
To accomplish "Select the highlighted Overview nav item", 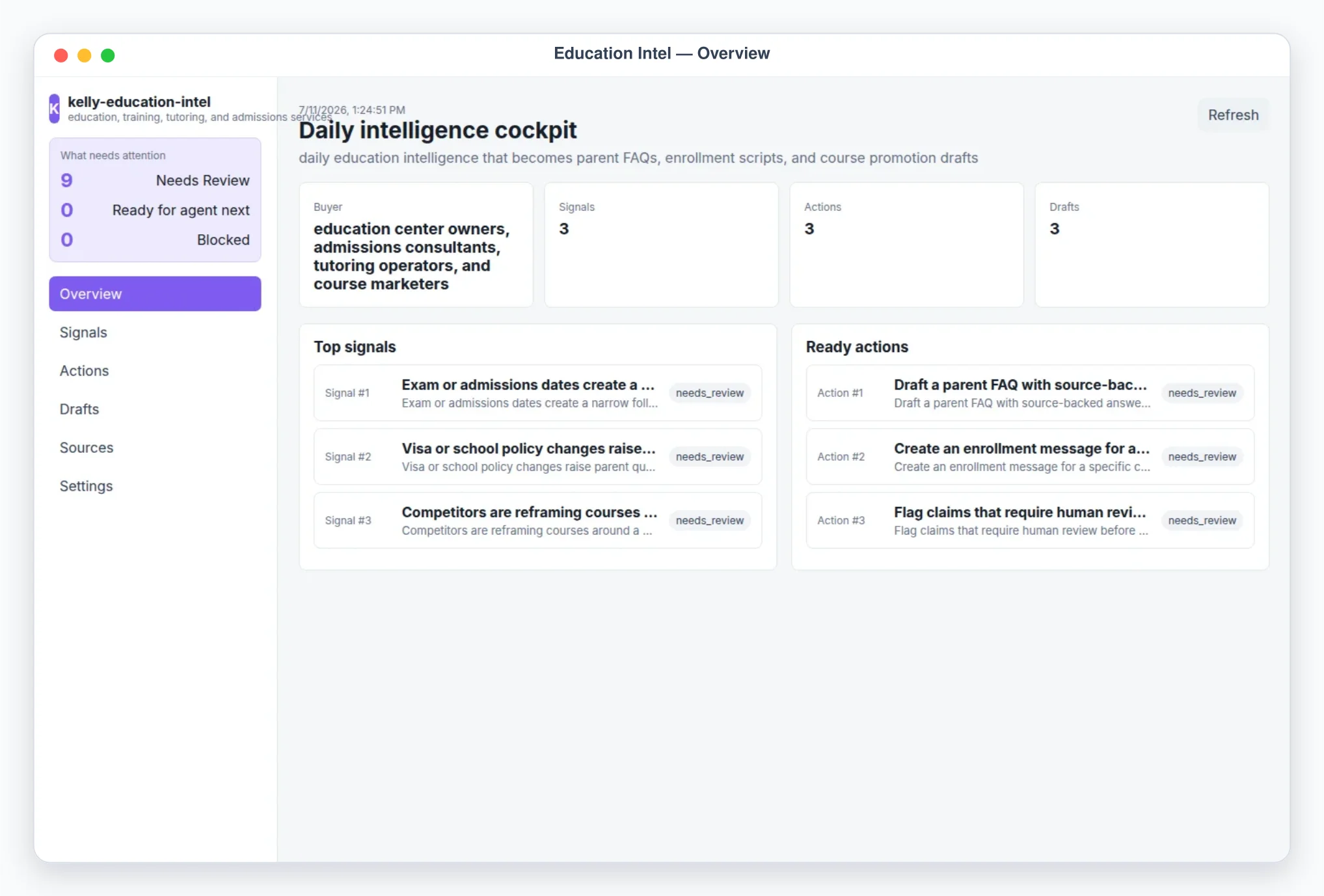I will coord(155,294).
